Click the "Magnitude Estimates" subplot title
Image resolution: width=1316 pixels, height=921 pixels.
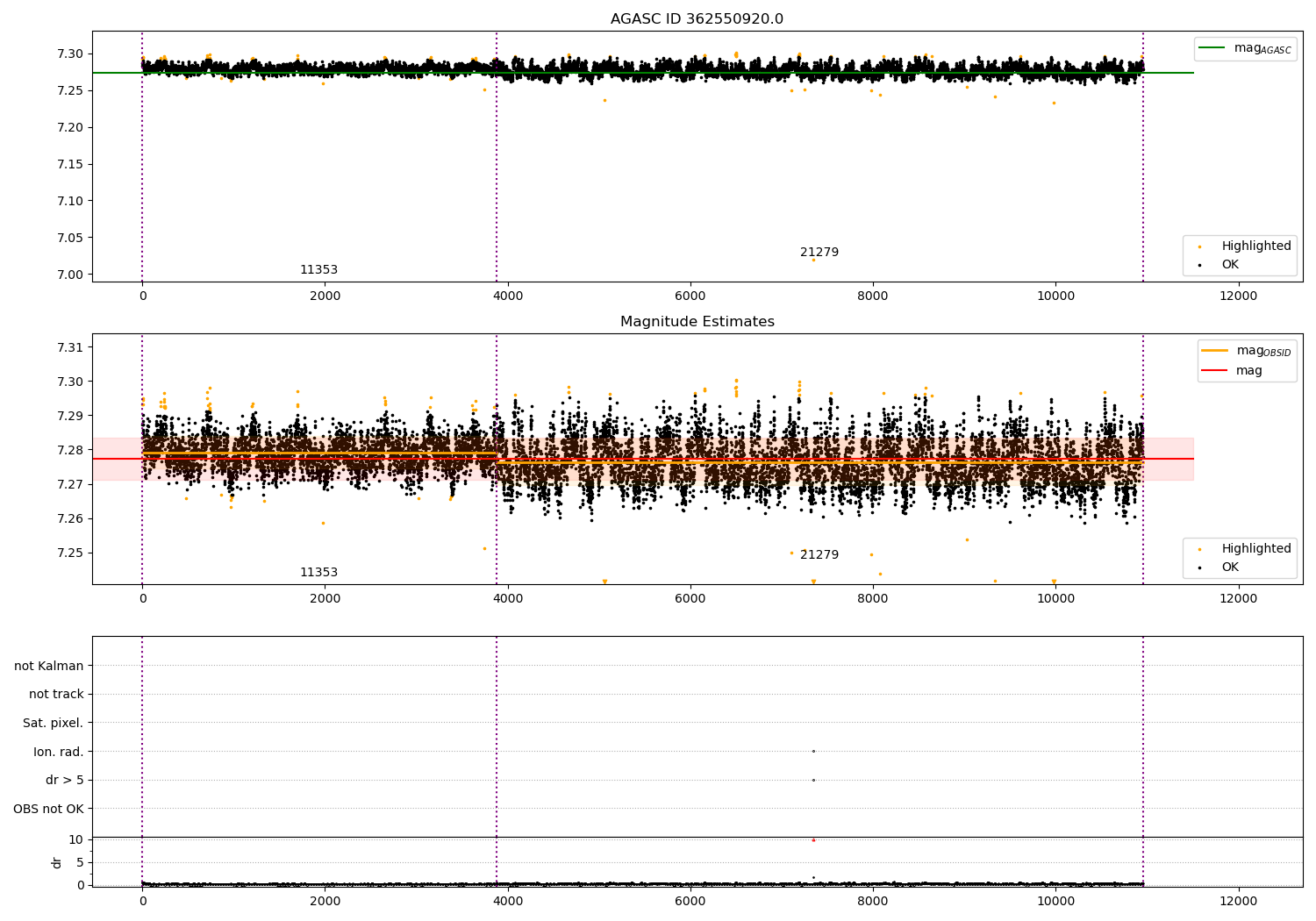pos(697,322)
